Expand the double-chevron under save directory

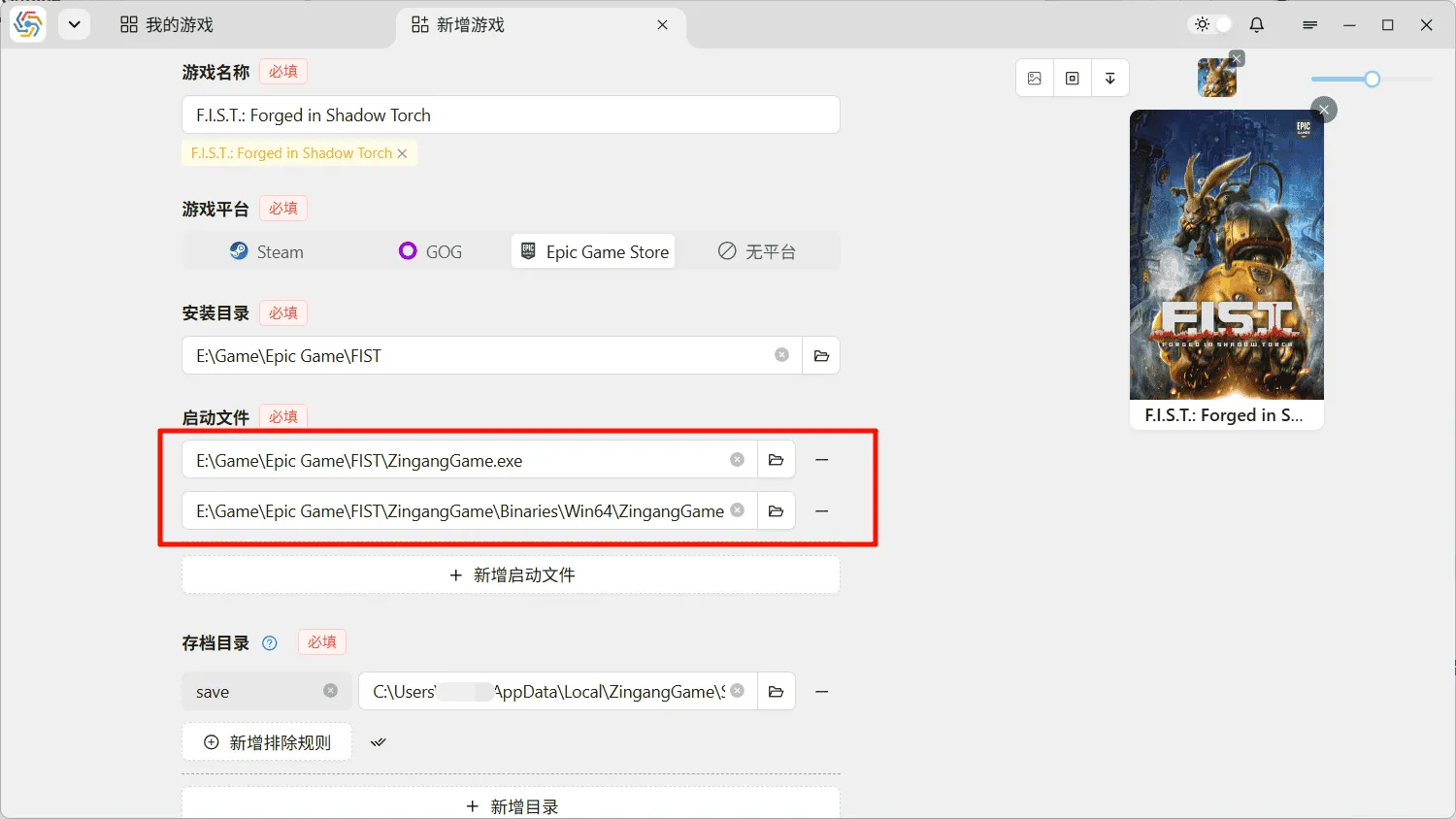[x=379, y=742]
